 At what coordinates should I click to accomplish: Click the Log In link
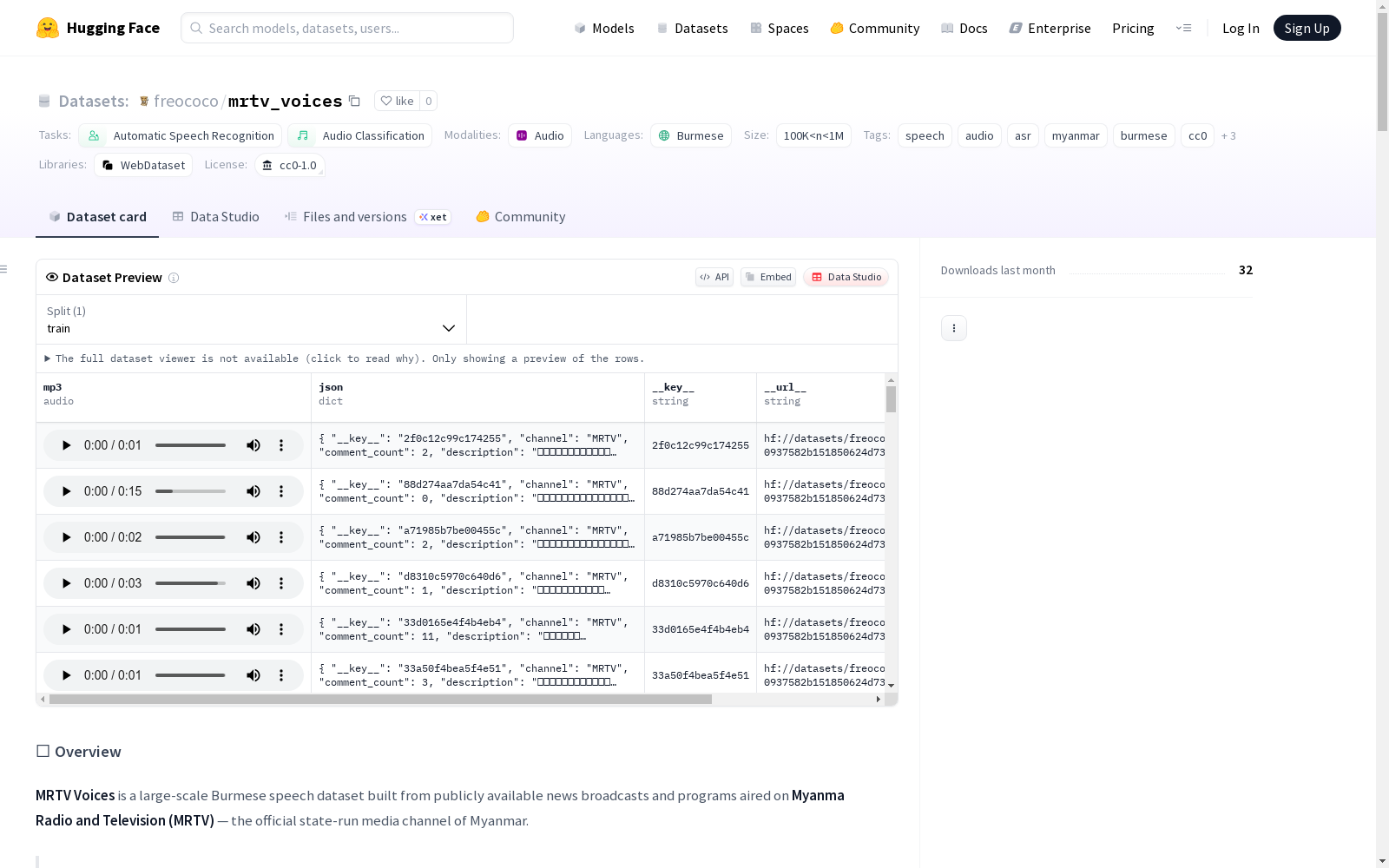[x=1241, y=28]
